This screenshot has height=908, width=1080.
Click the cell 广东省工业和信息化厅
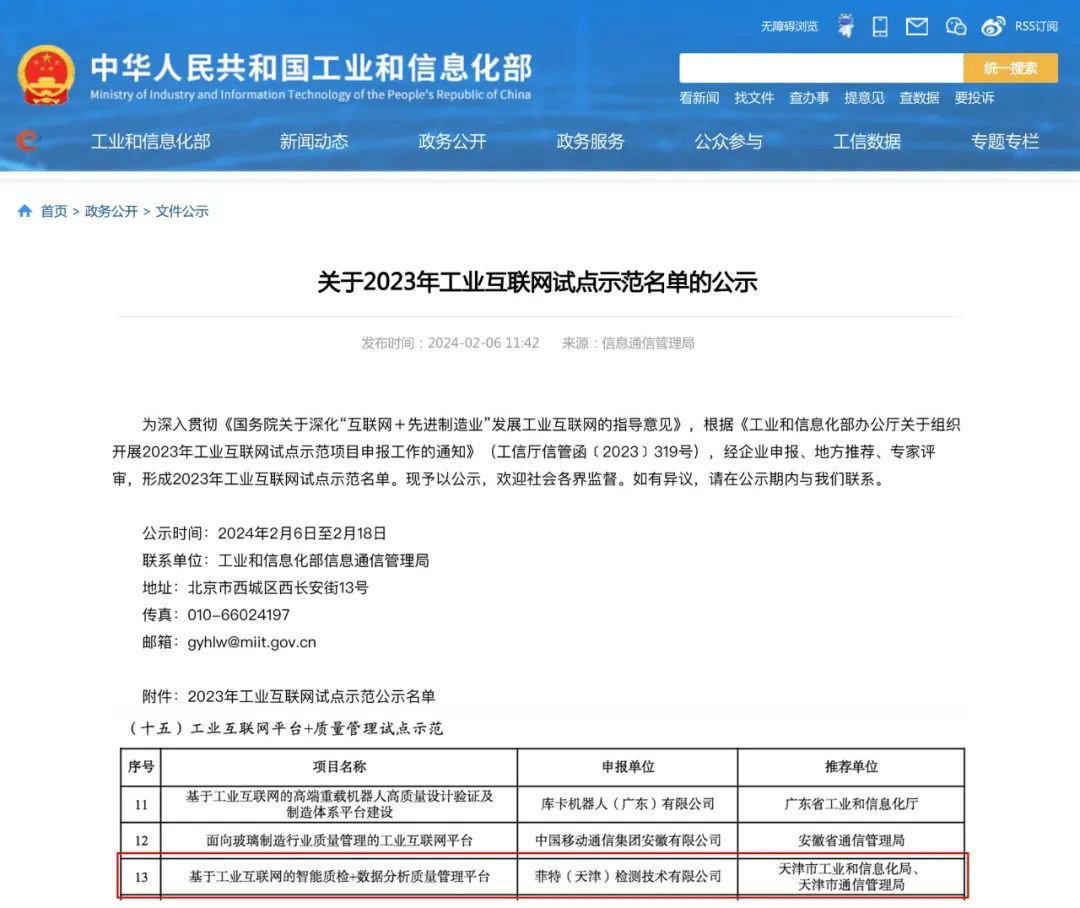coord(851,804)
